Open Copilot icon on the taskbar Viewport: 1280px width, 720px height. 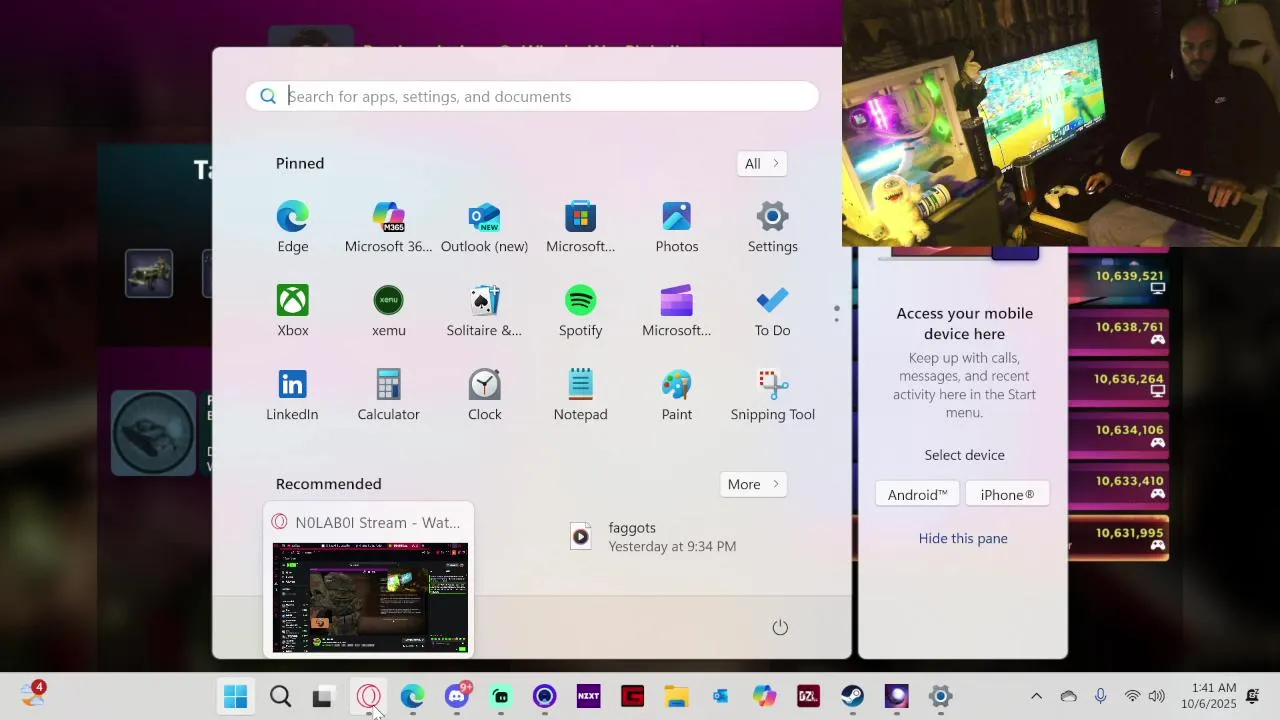point(764,696)
